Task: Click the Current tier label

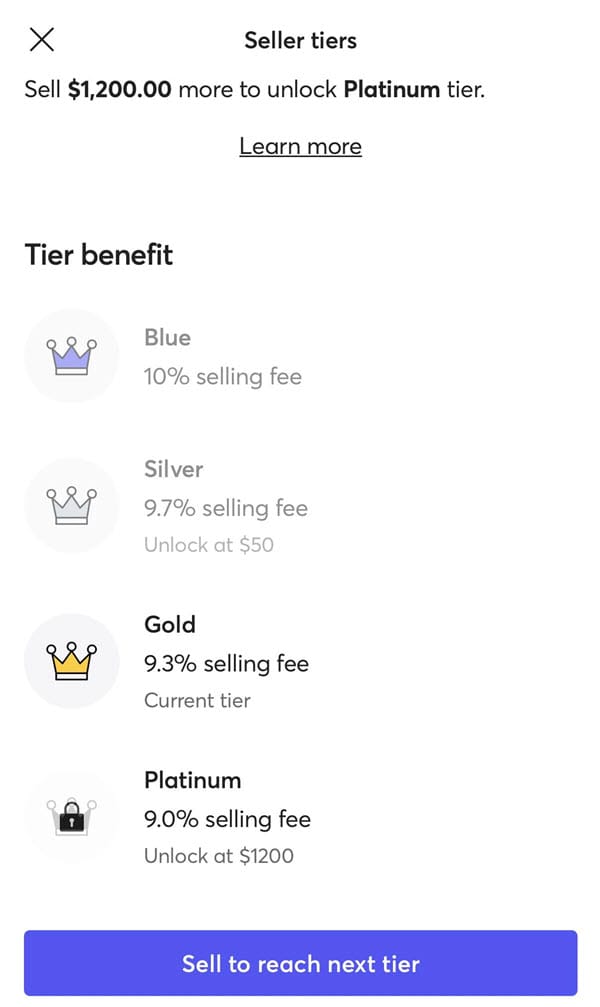Action: point(197,700)
